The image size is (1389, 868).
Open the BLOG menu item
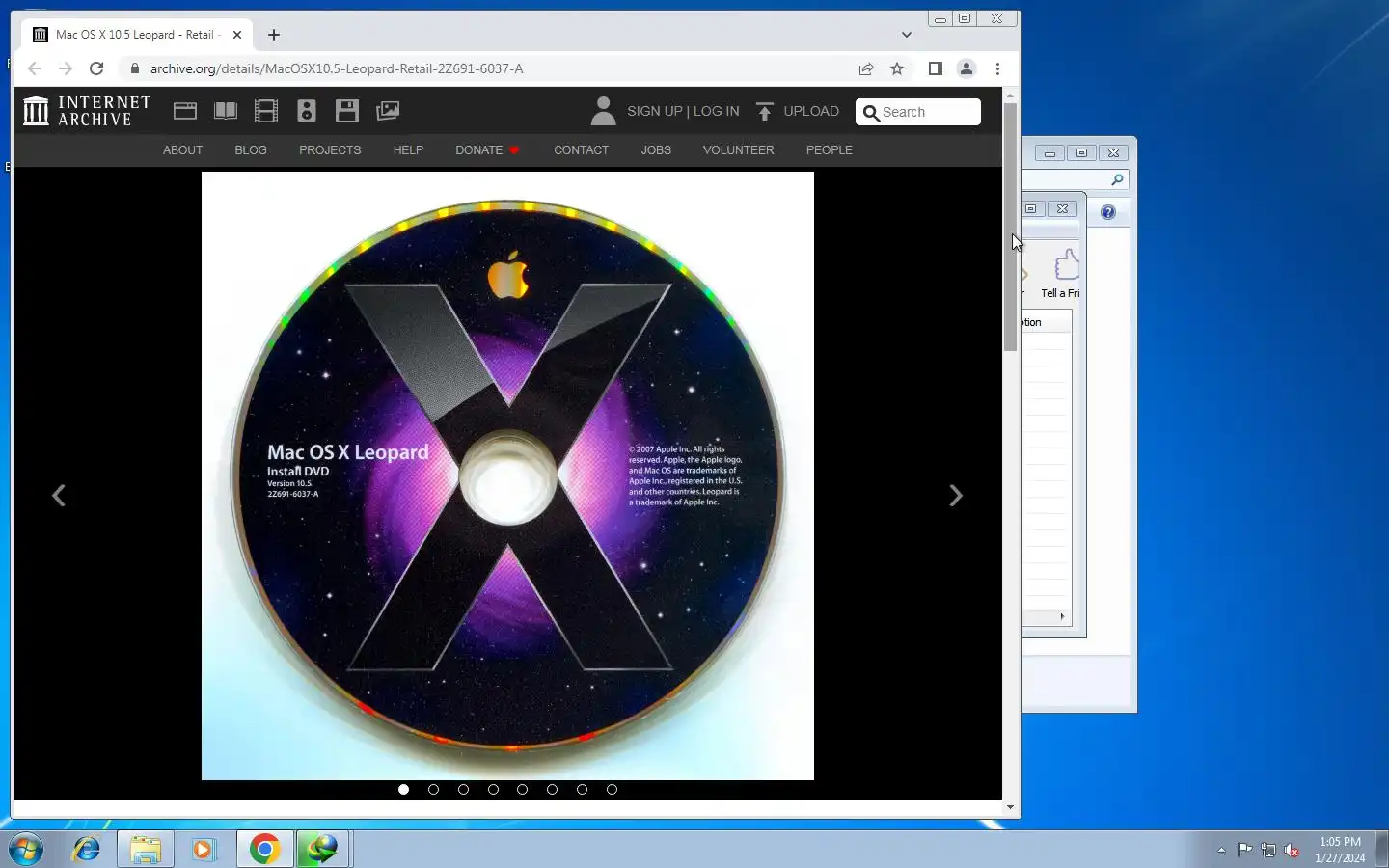[x=251, y=150]
